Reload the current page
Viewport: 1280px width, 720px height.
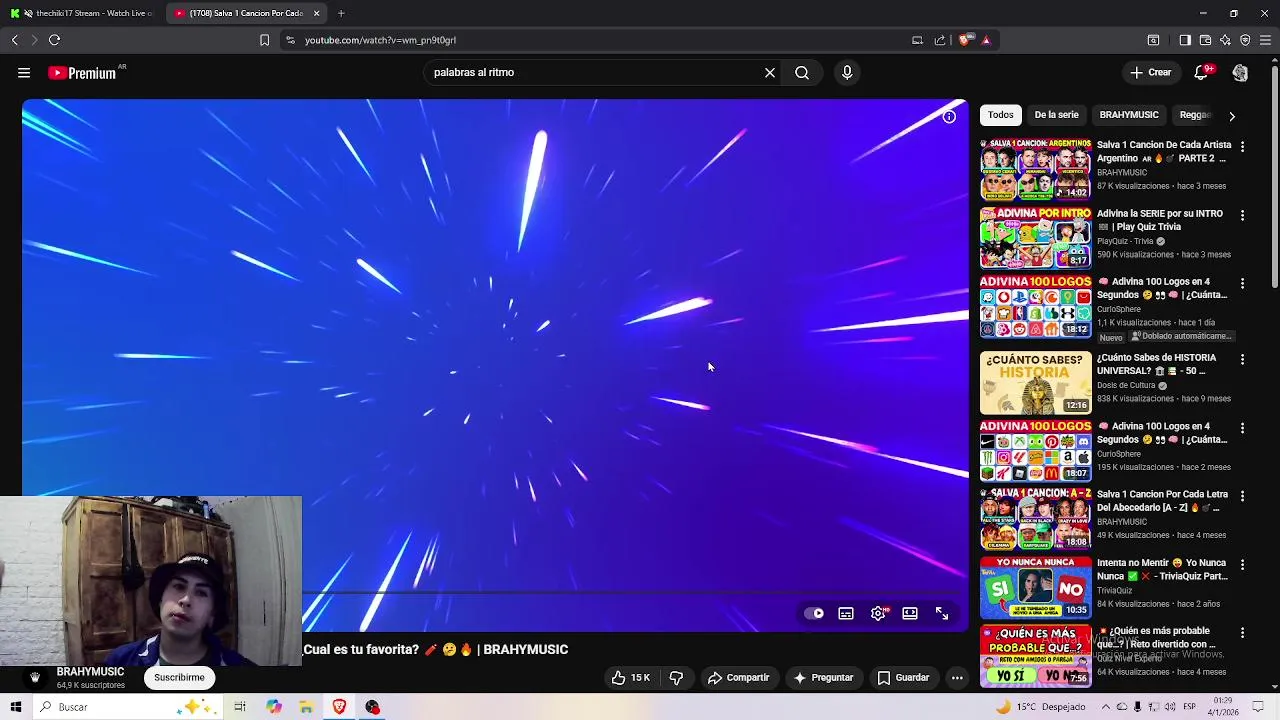[54, 40]
